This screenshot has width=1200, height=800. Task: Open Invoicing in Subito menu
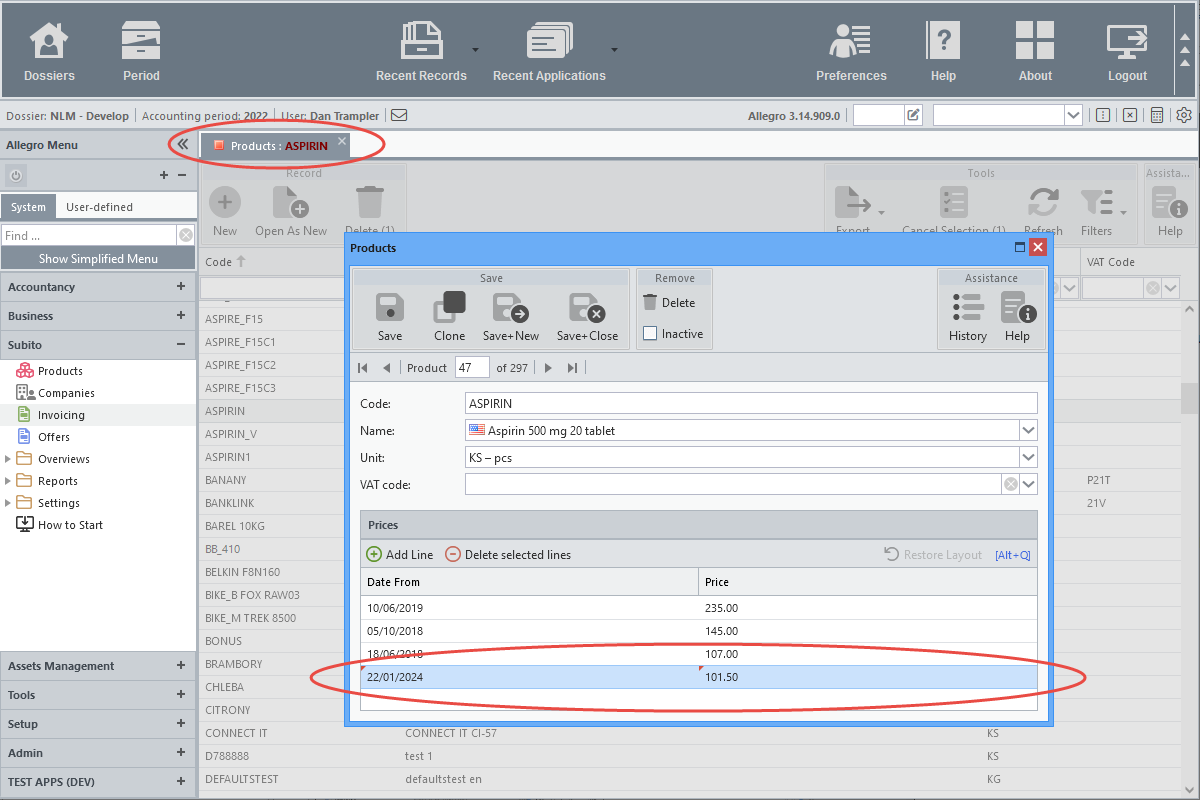coord(61,415)
